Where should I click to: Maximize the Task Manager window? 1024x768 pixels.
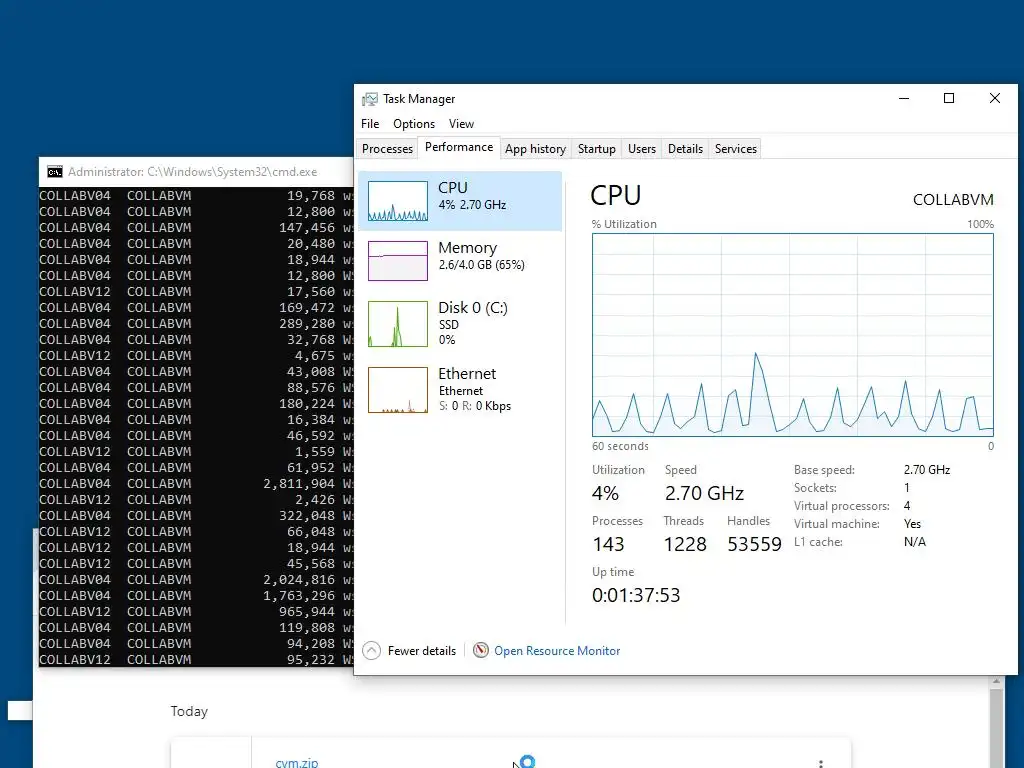coord(949,99)
